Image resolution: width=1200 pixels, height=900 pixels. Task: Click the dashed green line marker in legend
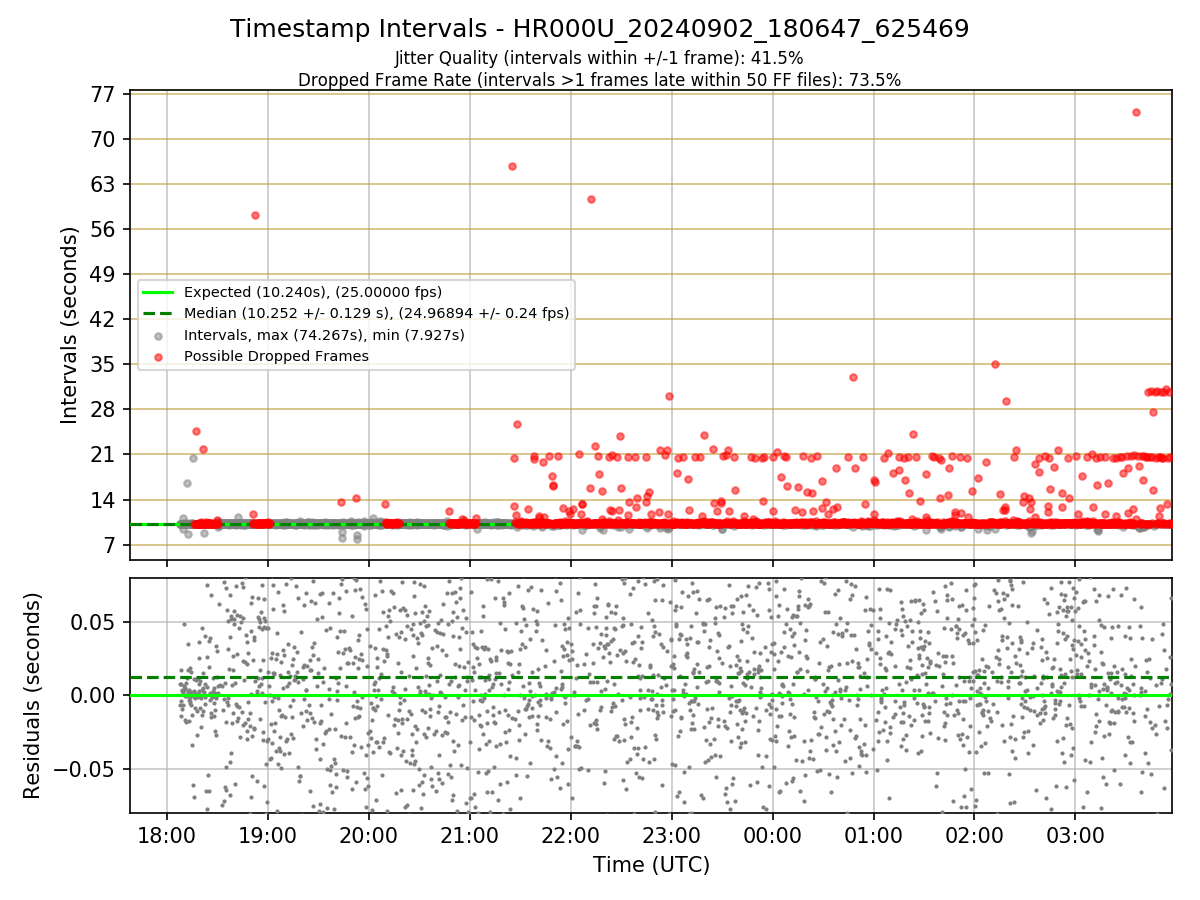tap(159, 313)
